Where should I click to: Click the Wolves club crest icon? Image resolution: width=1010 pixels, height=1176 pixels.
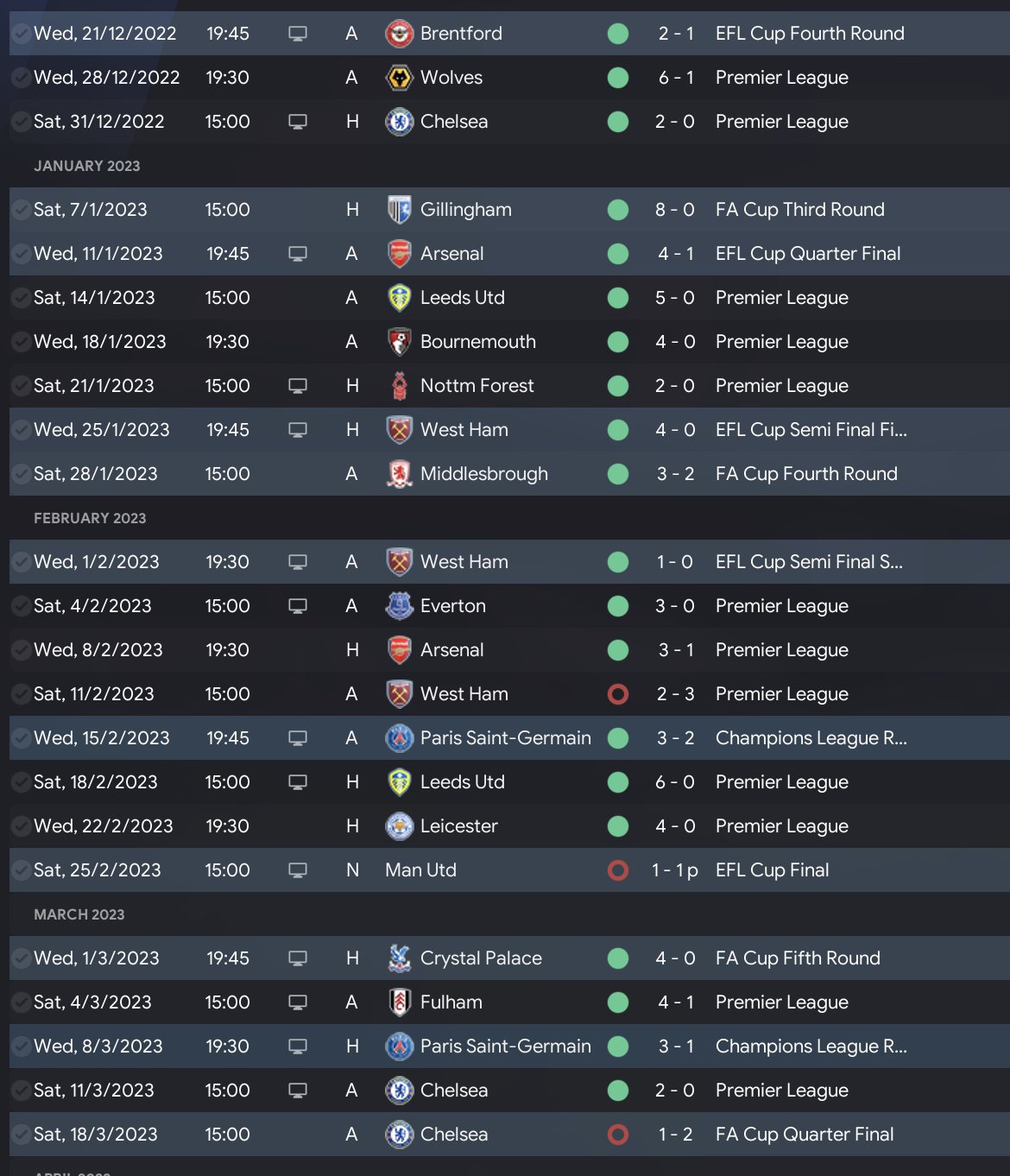click(399, 78)
